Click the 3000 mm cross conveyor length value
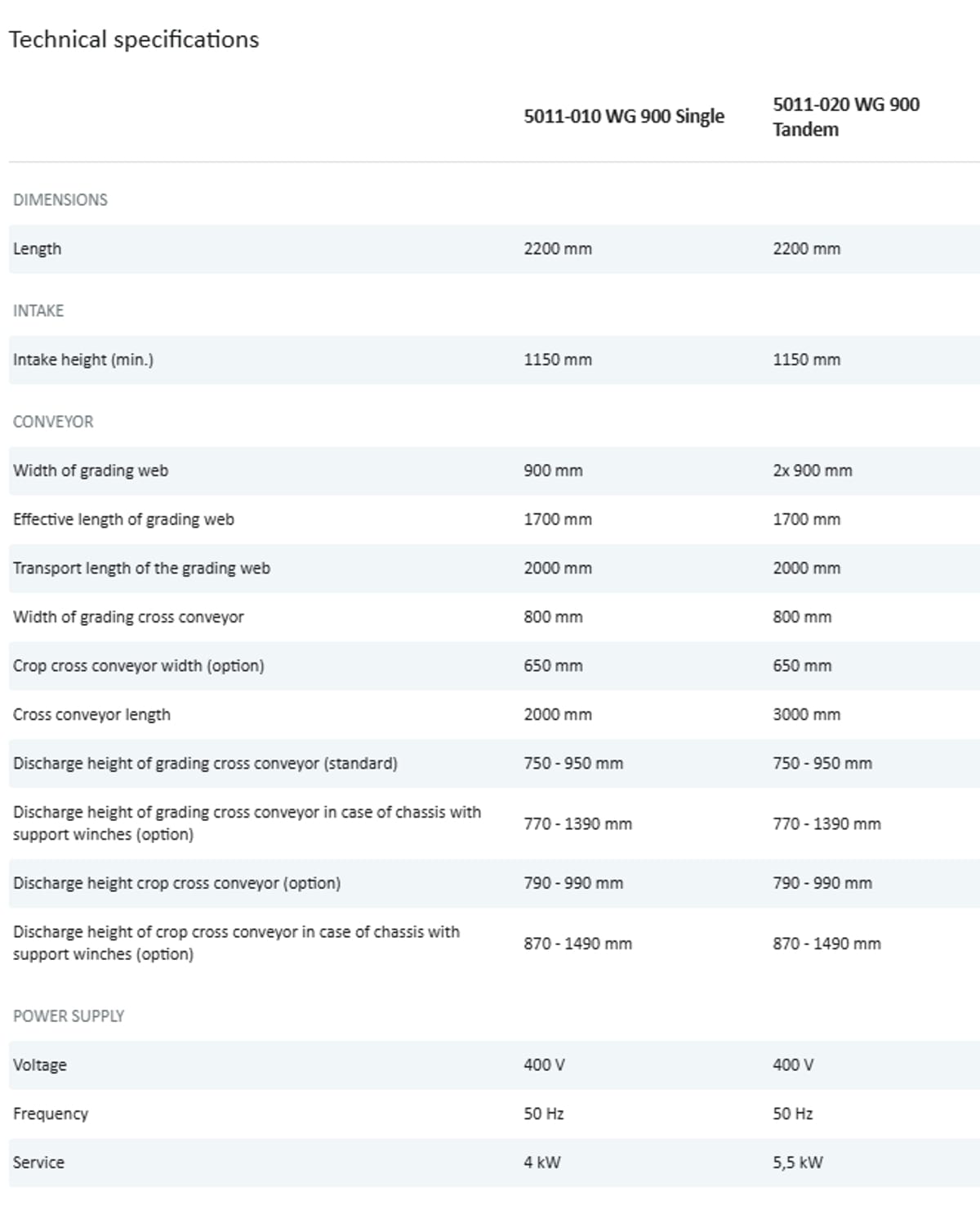The height and width of the screenshot is (1214, 980). 807,714
